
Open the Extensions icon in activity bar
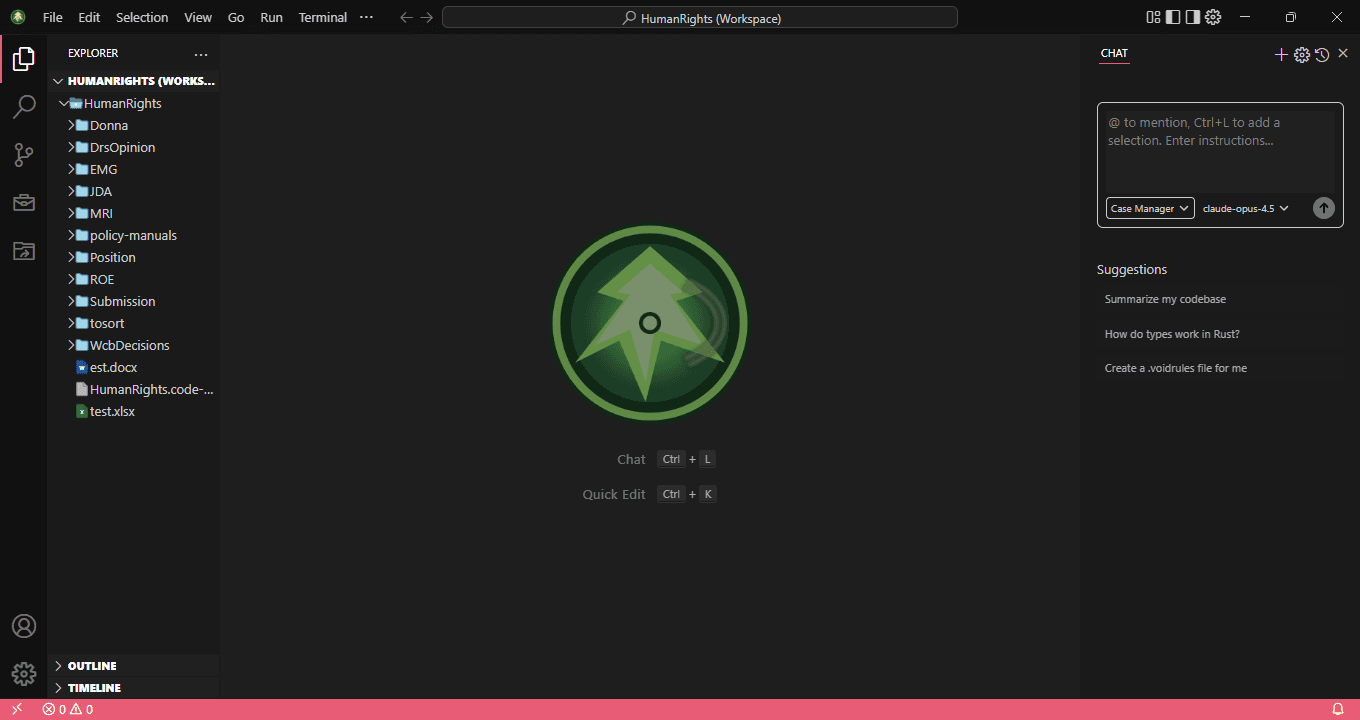24,202
